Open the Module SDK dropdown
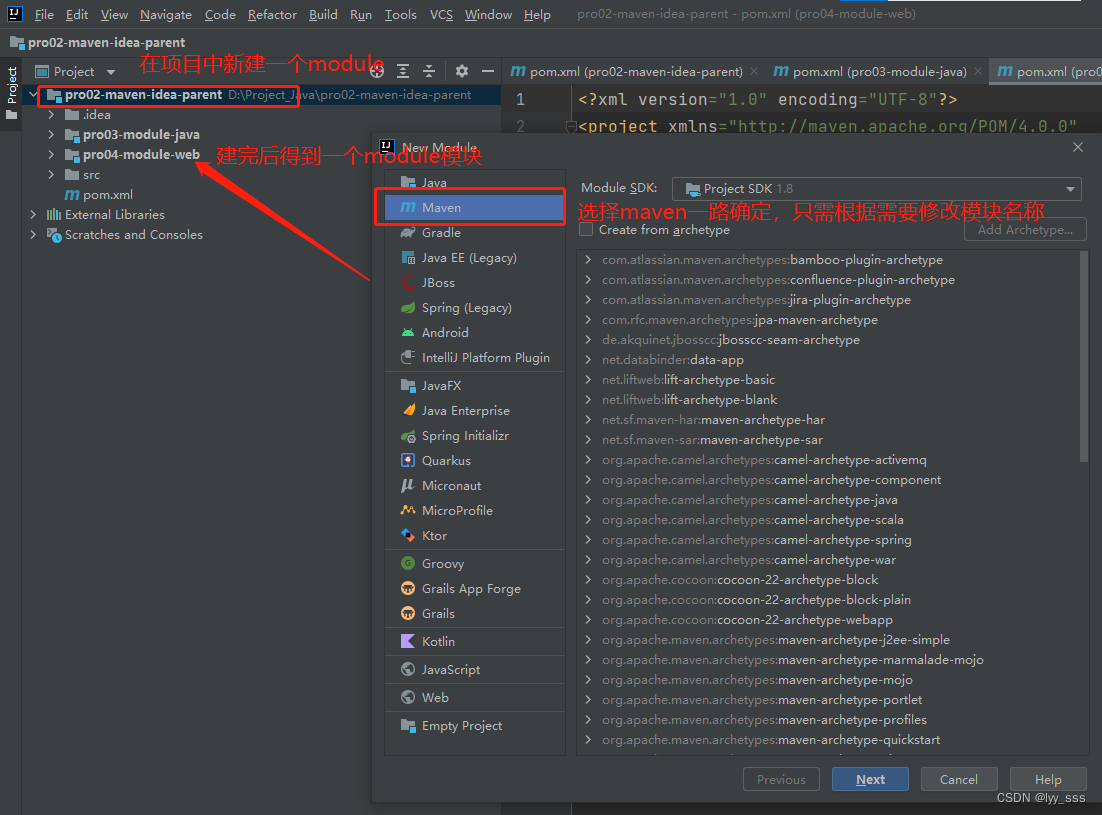 tap(876, 188)
